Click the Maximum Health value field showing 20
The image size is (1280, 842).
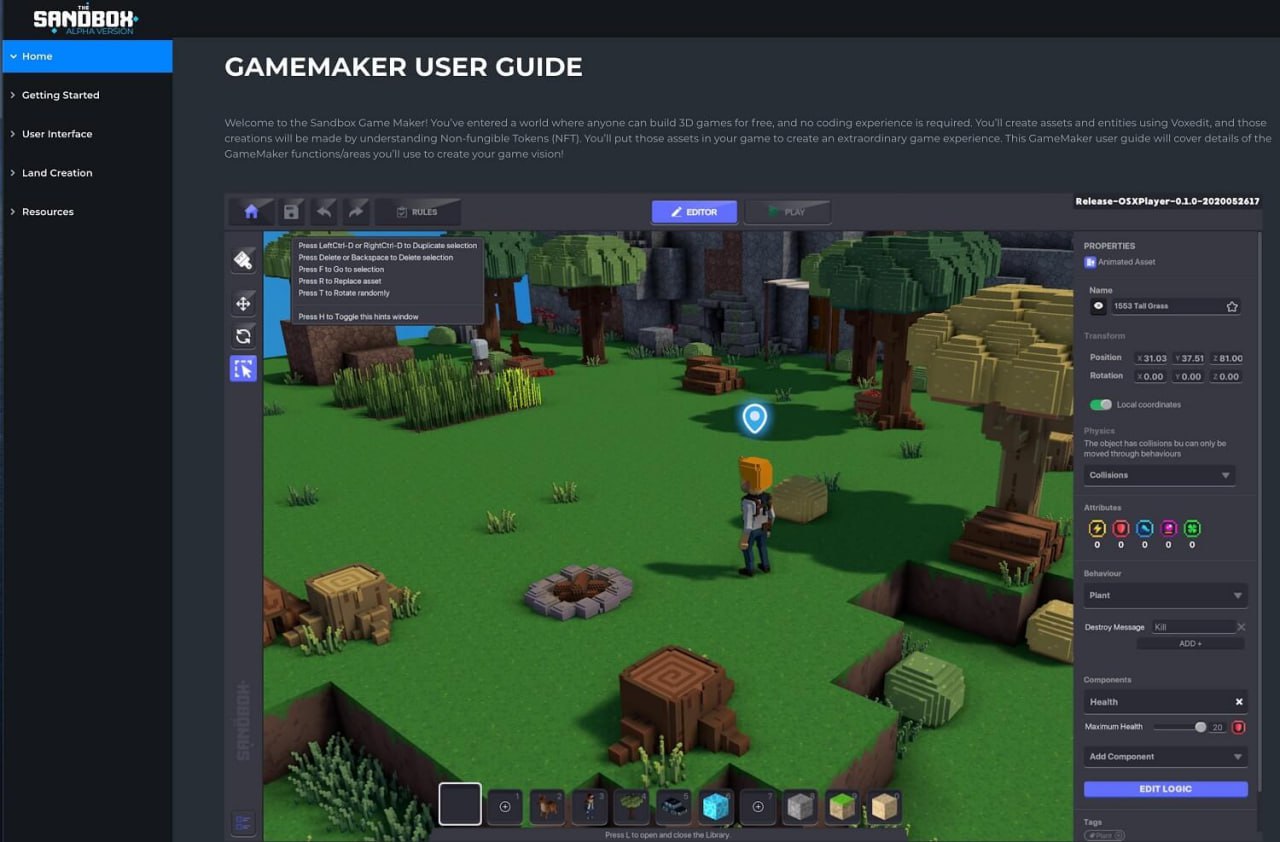1217,727
